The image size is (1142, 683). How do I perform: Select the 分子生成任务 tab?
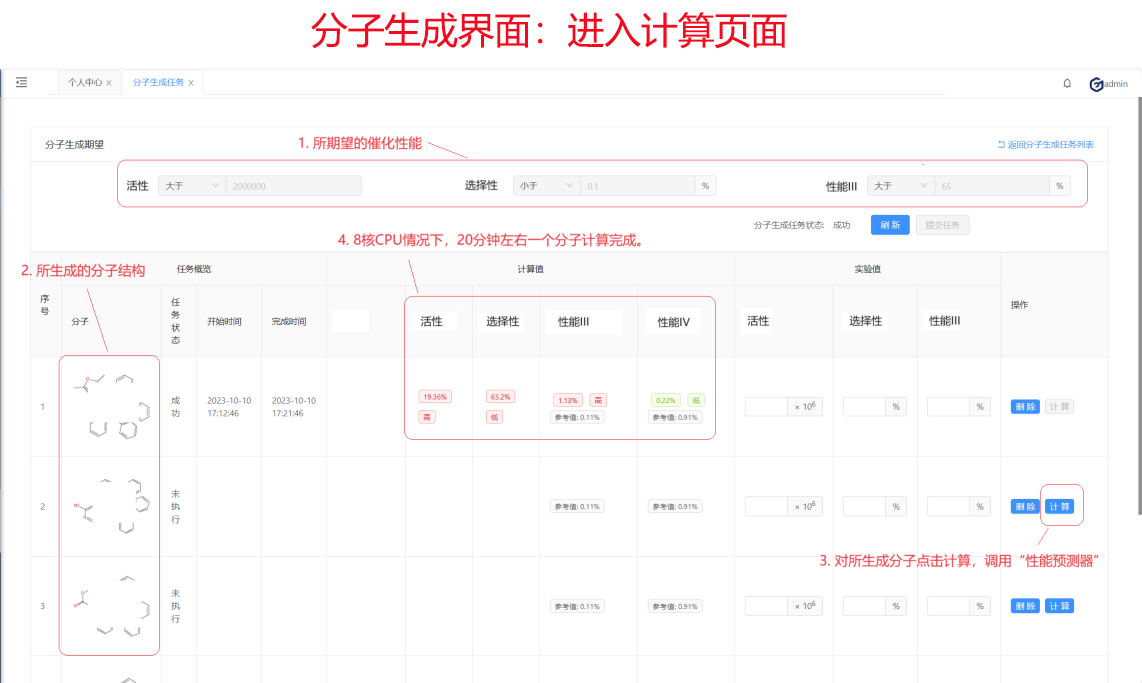[x=158, y=83]
